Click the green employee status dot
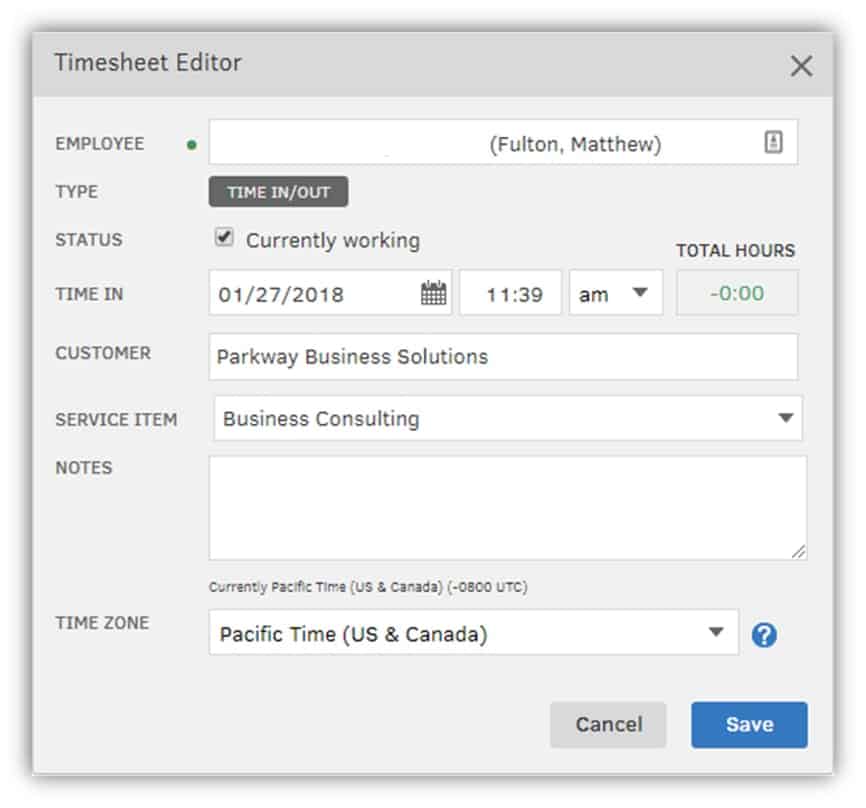The width and height of the screenshot is (866, 808). click(x=192, y=145)
